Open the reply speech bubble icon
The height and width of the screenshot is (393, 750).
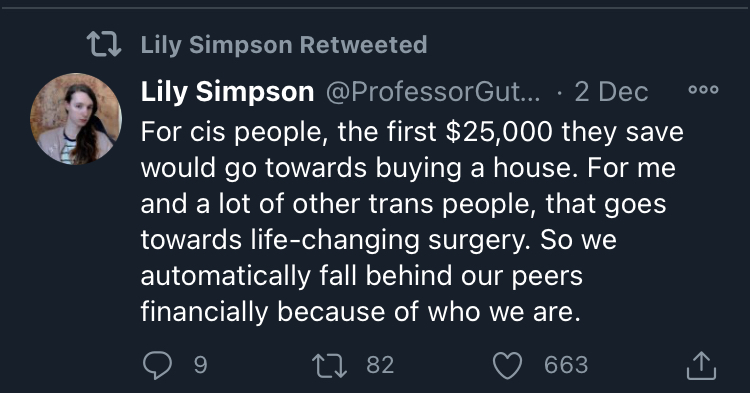pyautogui.click(x=157, y=365)
